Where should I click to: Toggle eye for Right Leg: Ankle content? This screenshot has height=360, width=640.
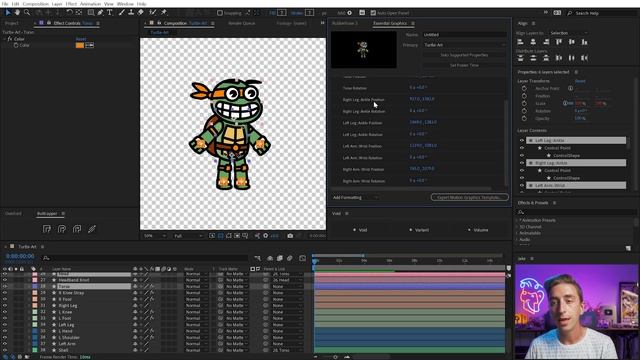522,163
